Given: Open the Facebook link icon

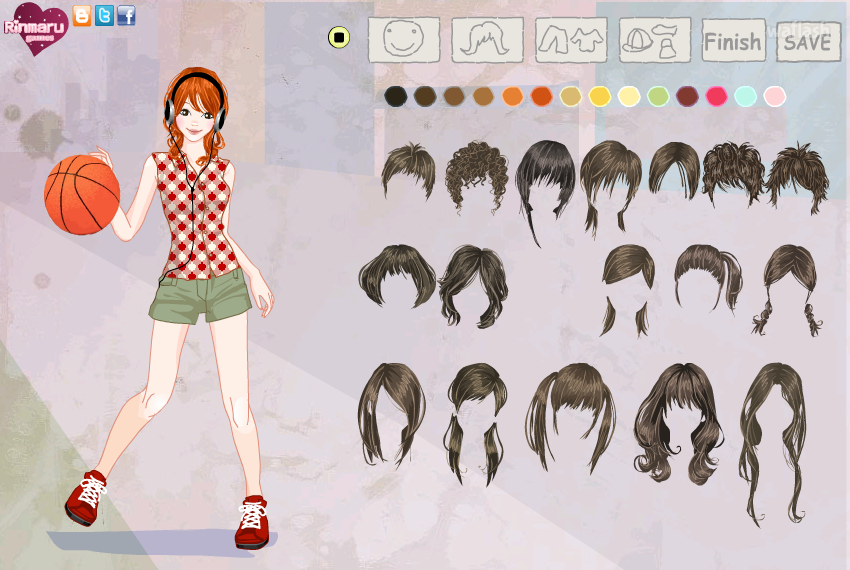Looking at the screenshot, I should [126, 16].
